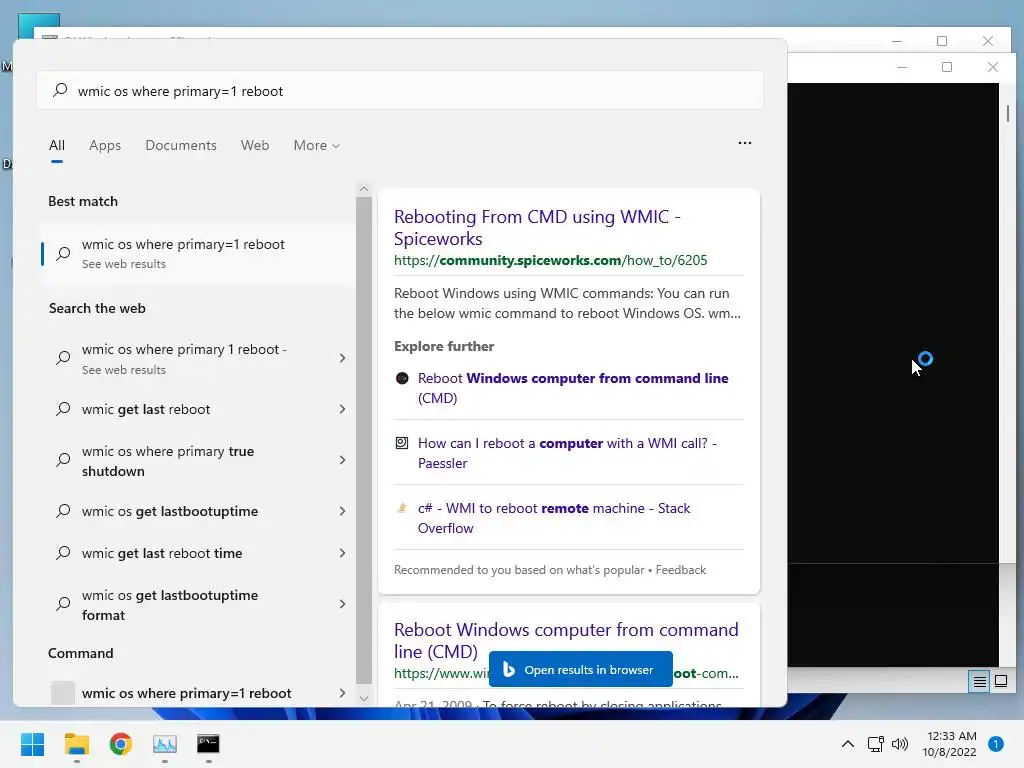The height and width of the screenshot is (768, 1024).
Task: Launch Google Chrome from the taskbar
Action: (121, 744)
